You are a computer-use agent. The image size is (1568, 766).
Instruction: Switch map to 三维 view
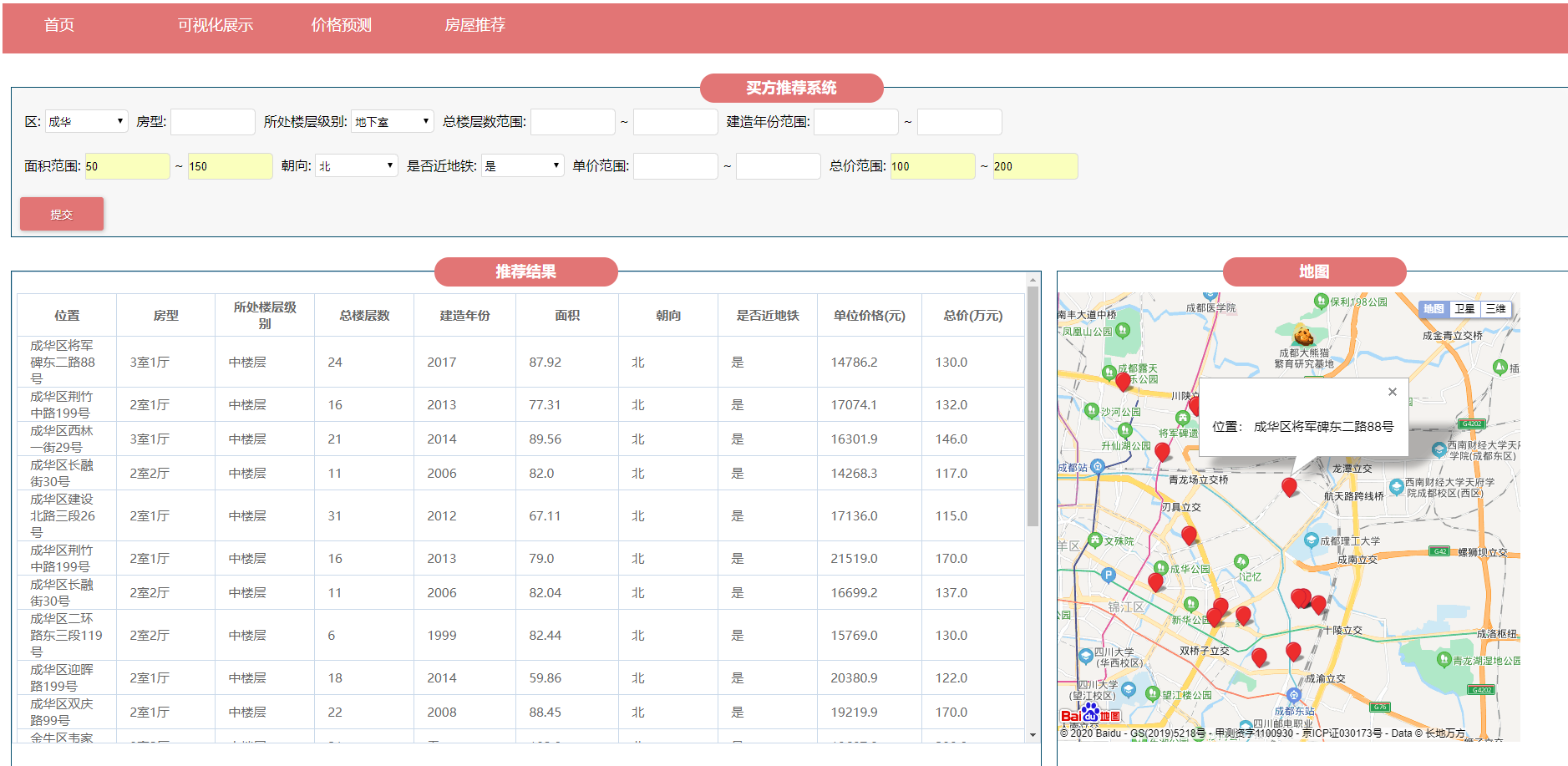[1496, 308]
